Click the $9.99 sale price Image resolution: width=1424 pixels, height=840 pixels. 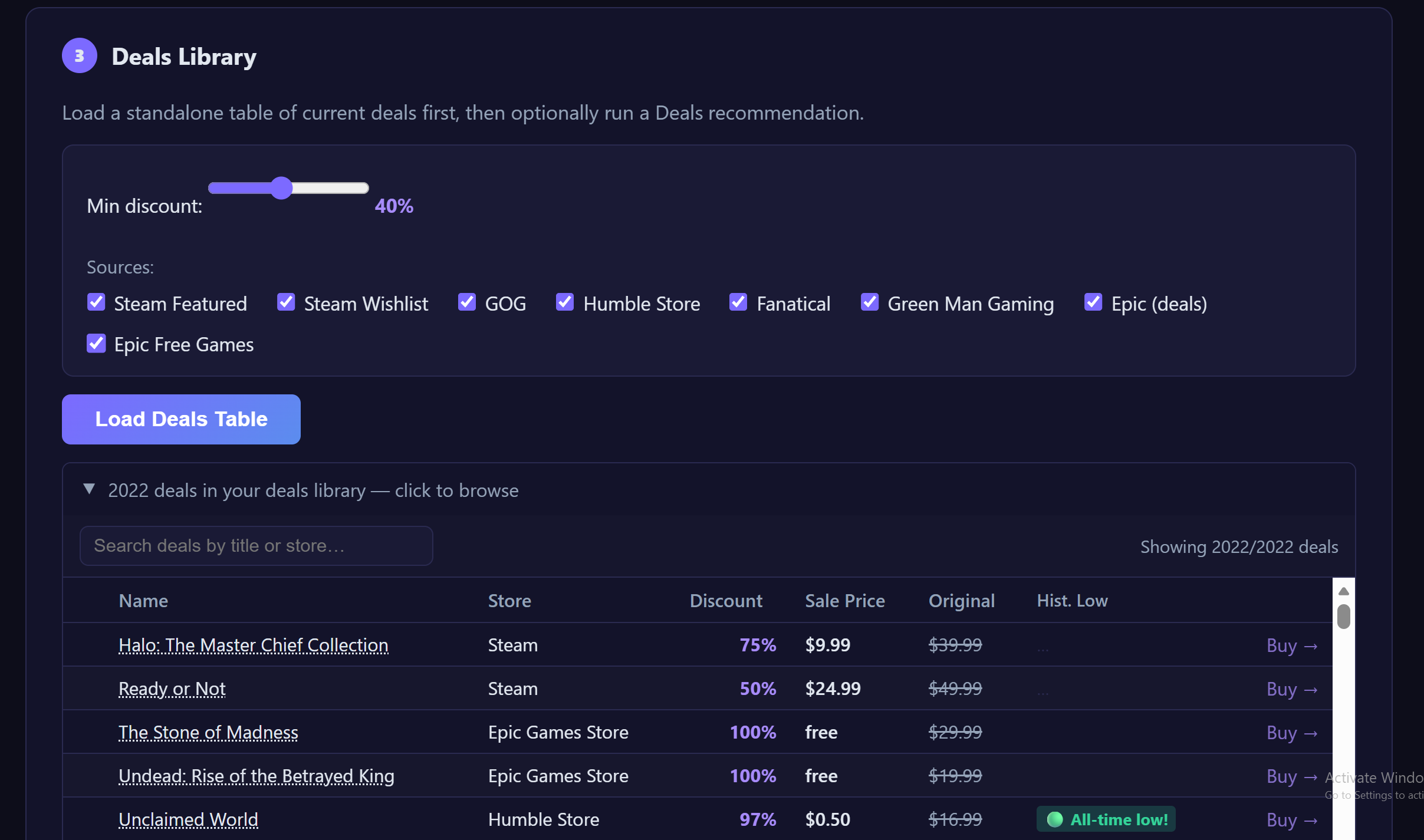click(x=828, y=645)
